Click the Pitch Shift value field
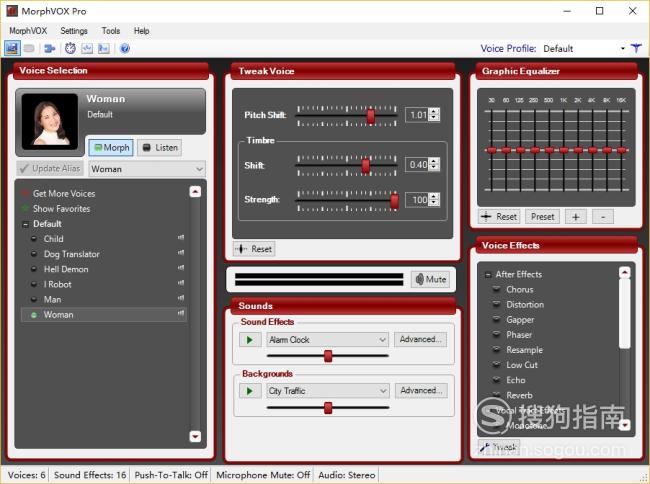The height and width of the screenshot is (484, 650). click(x=418, y=115)
